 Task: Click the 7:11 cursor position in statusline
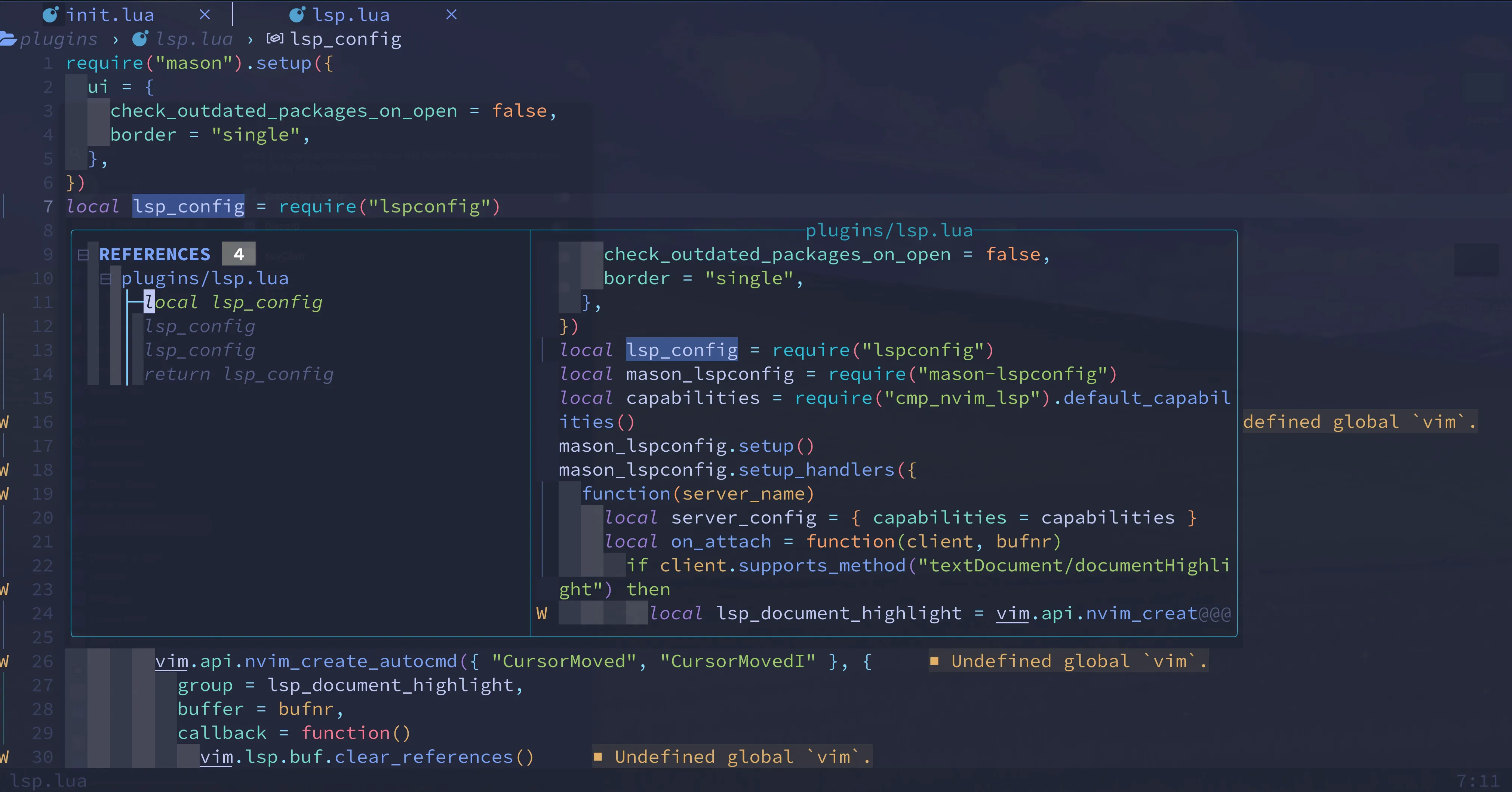click(1477, 781)
